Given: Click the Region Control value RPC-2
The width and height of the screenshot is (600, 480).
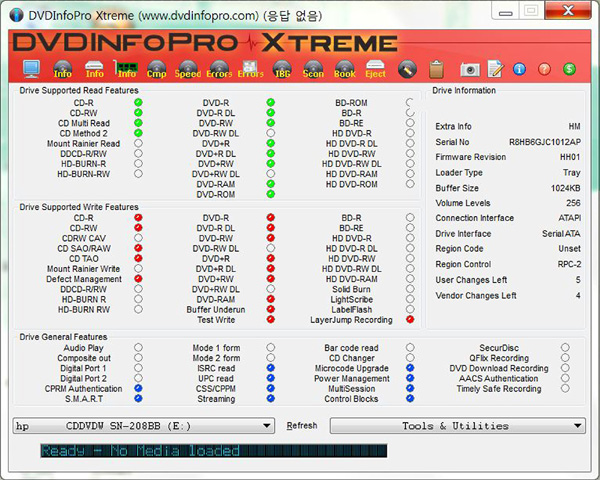Looking at the screenshot, I should [569, 264].
